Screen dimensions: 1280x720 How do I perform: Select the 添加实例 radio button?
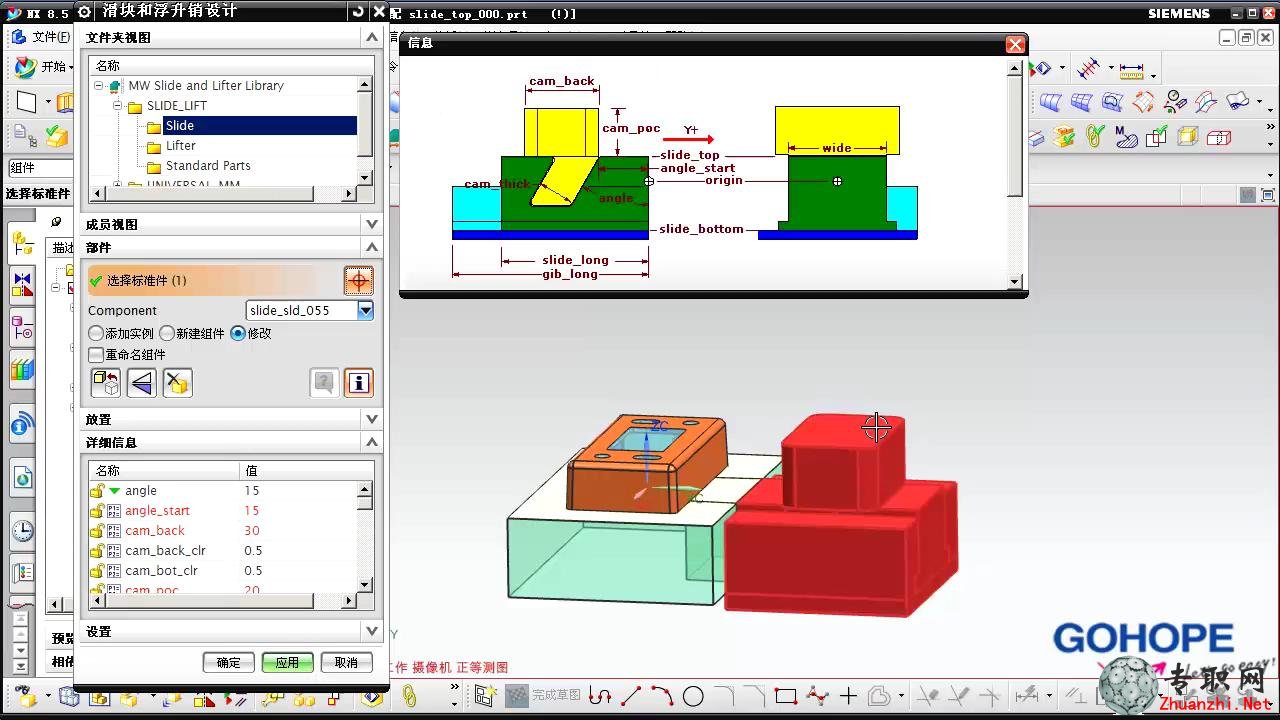pos(96,333)
